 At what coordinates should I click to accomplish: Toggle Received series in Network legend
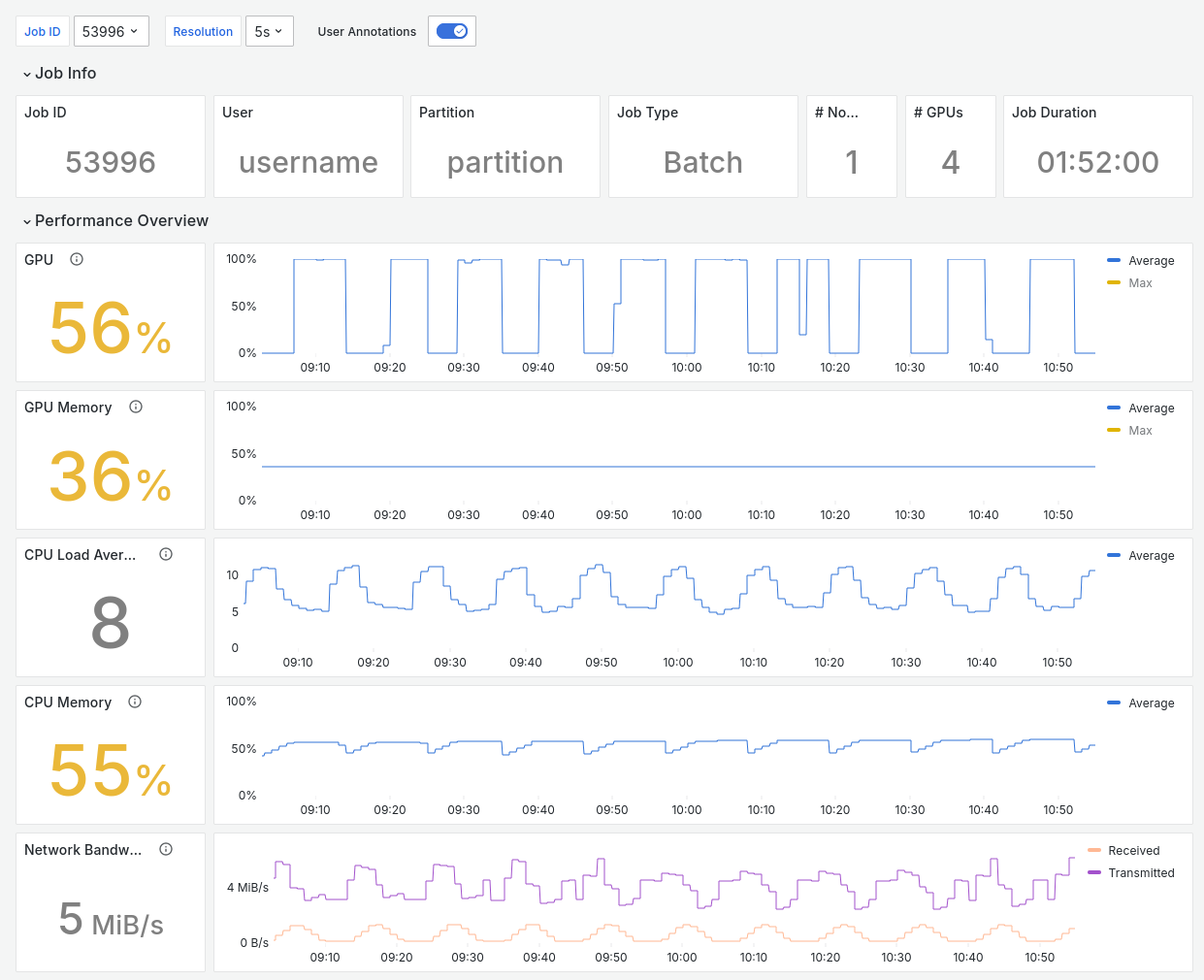click(x=1134, y=851)
